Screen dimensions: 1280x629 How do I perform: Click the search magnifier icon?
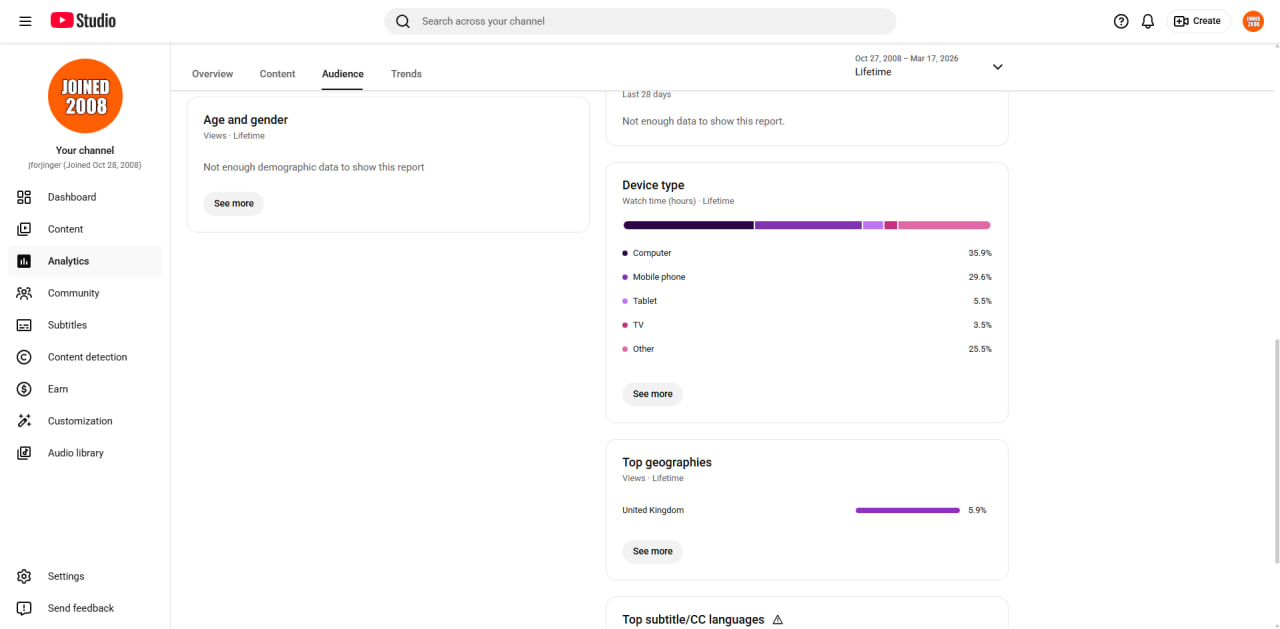[x=403, y=21]
